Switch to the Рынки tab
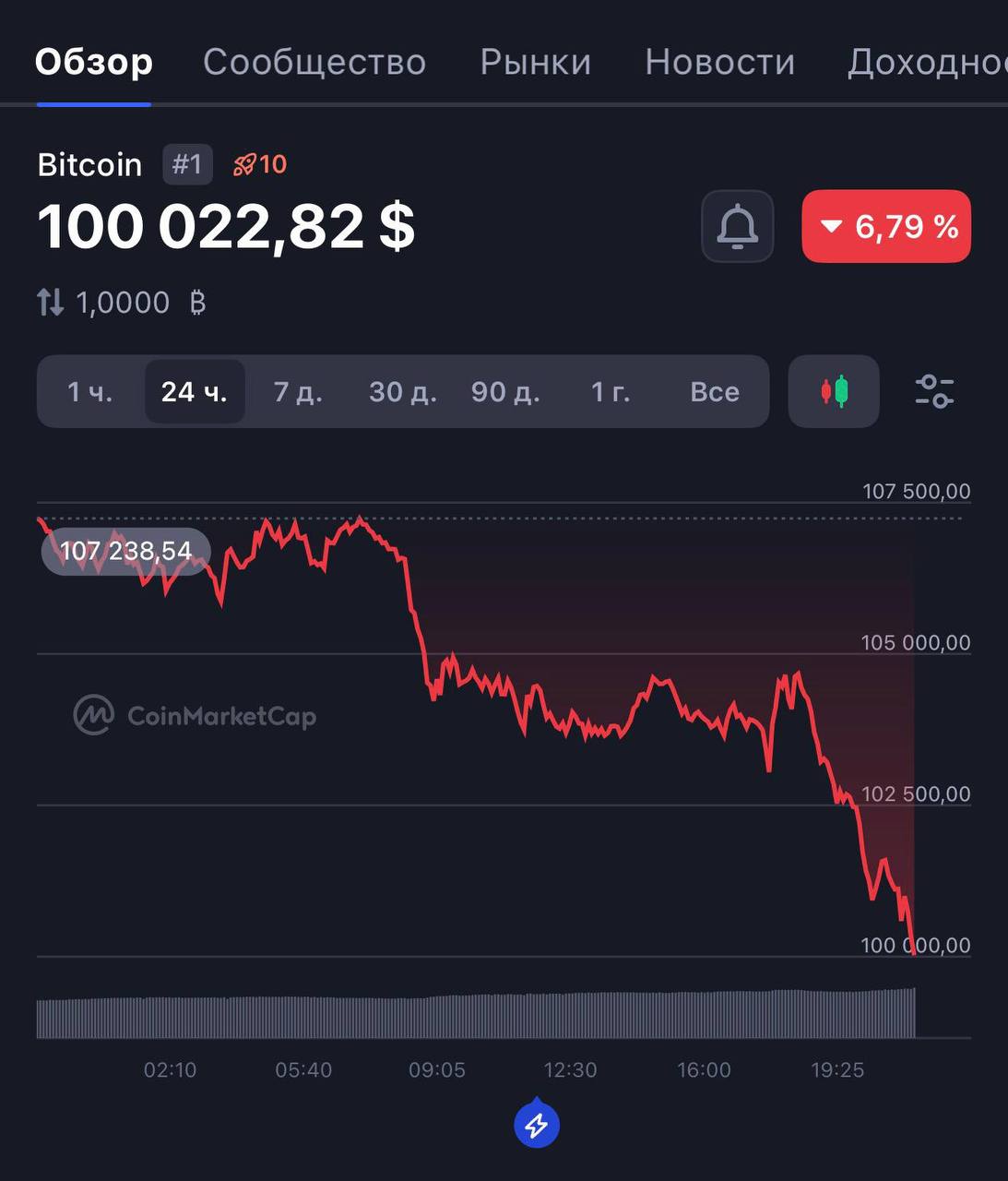 point(536,62)
